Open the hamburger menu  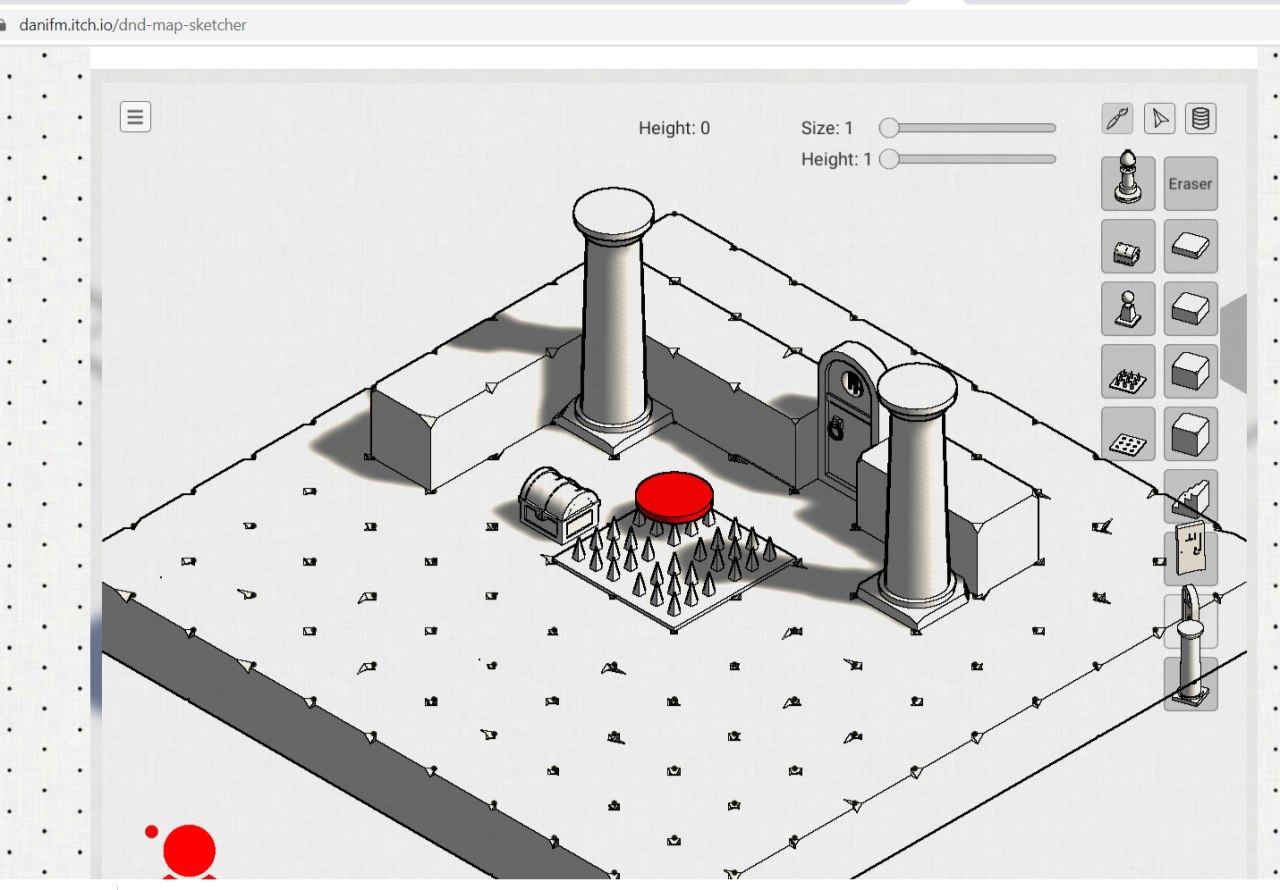[135, 117]
